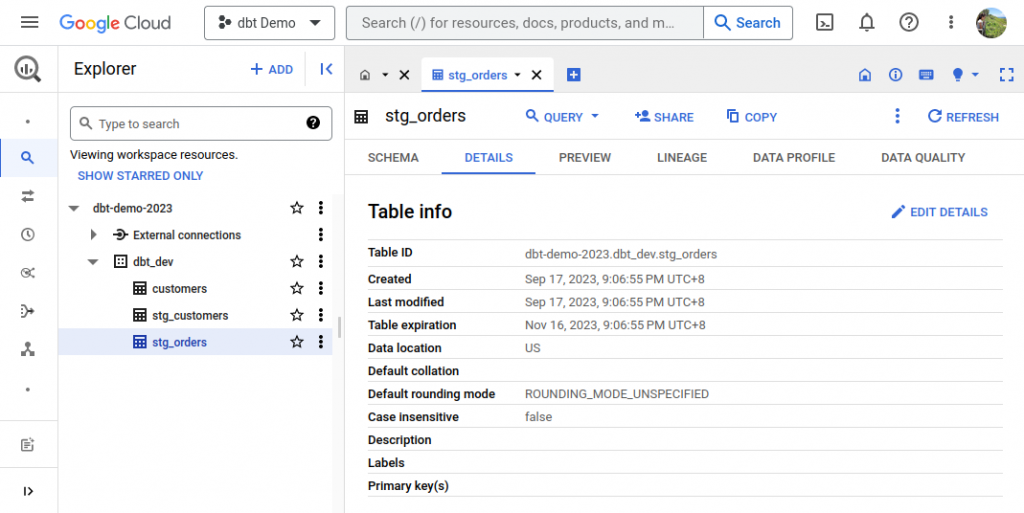Screen dimensions: 1024x513
Task: Open the lightbulb dropdown menu
Action: 966,75
